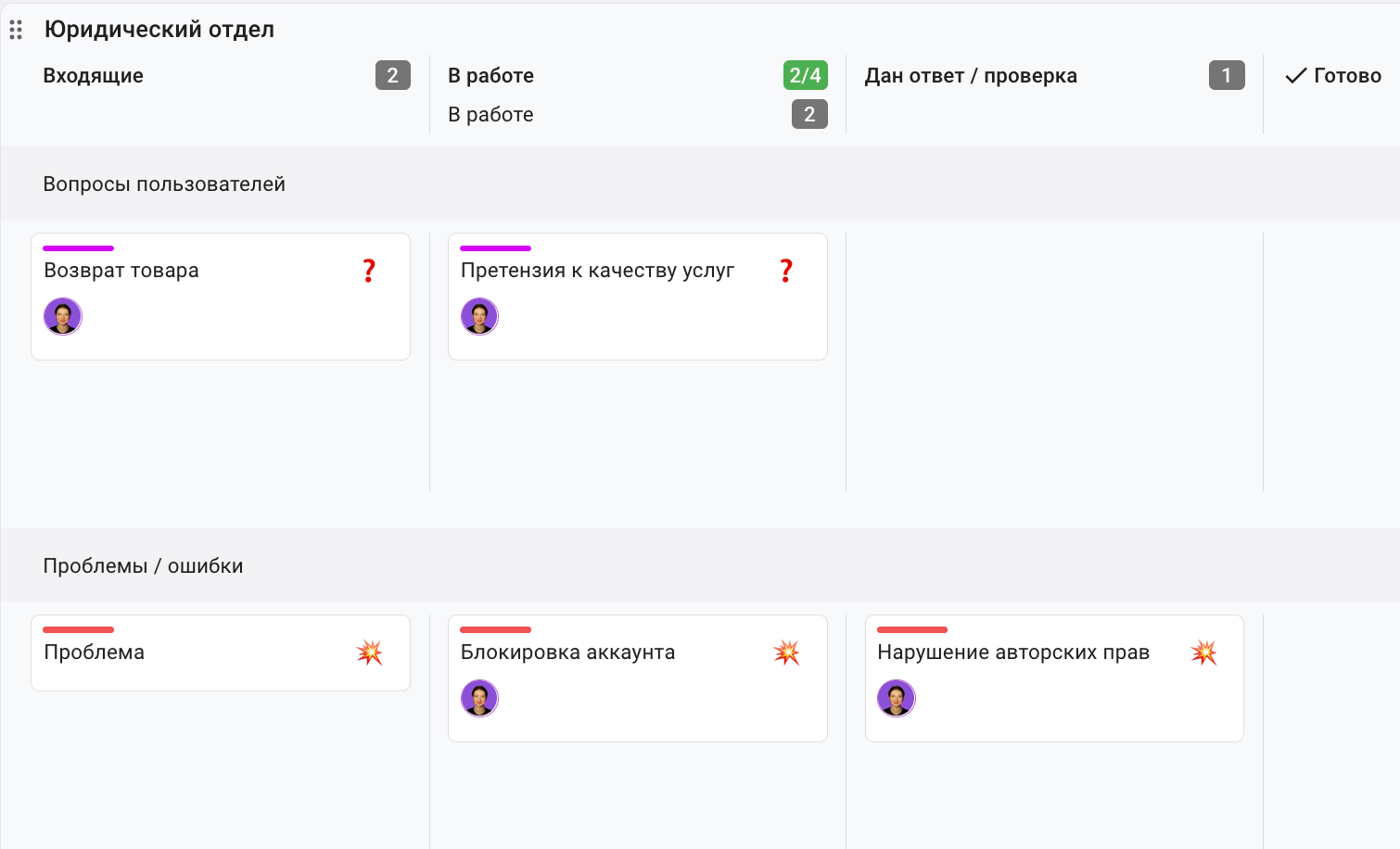
Task: Click the explosion icon on Блокировка аккаунта card
Action: [787, 653]
